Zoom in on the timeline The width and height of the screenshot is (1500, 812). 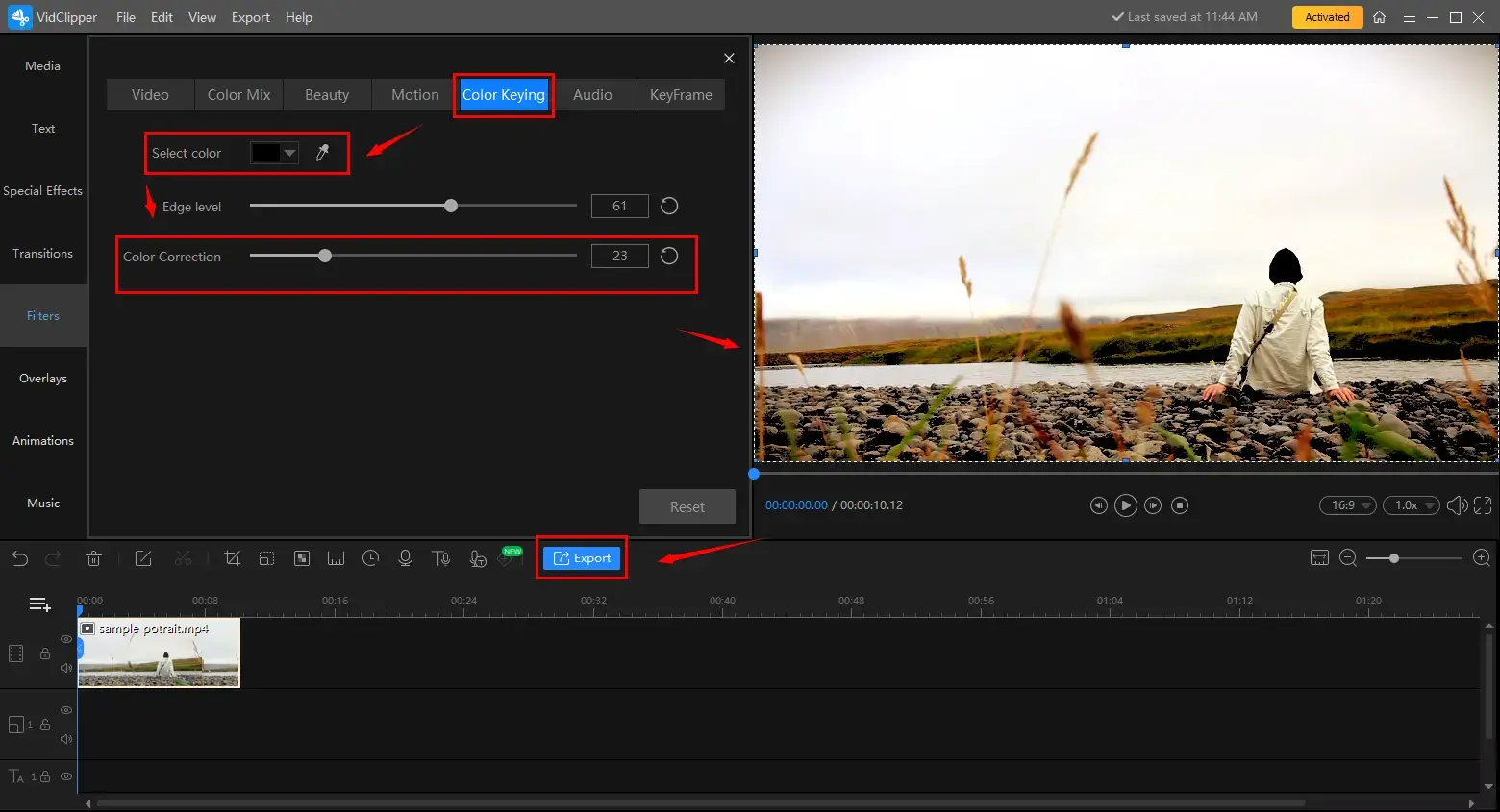tap(1481, 558)
